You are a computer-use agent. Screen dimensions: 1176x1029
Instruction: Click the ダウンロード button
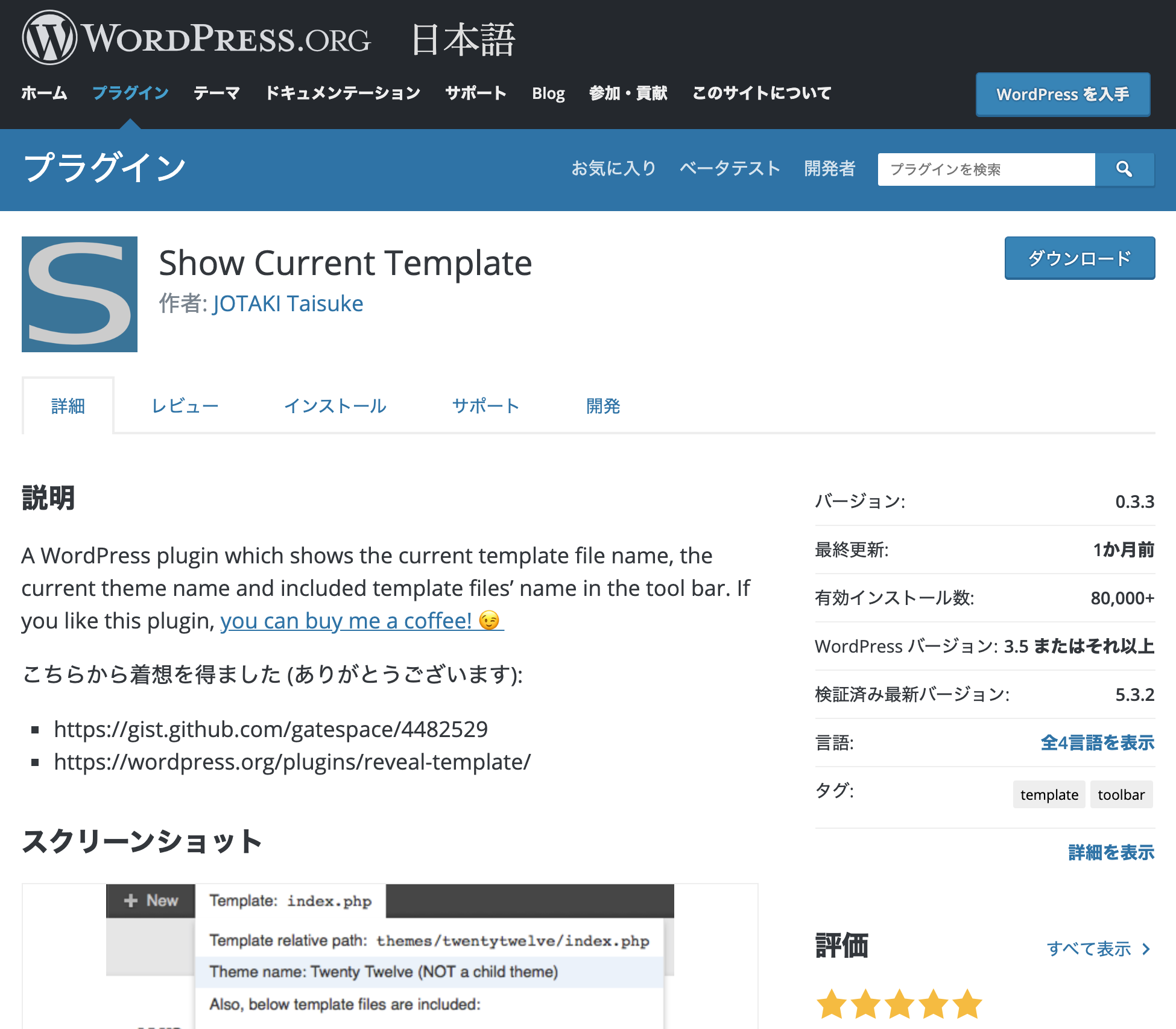[1080, 258]
